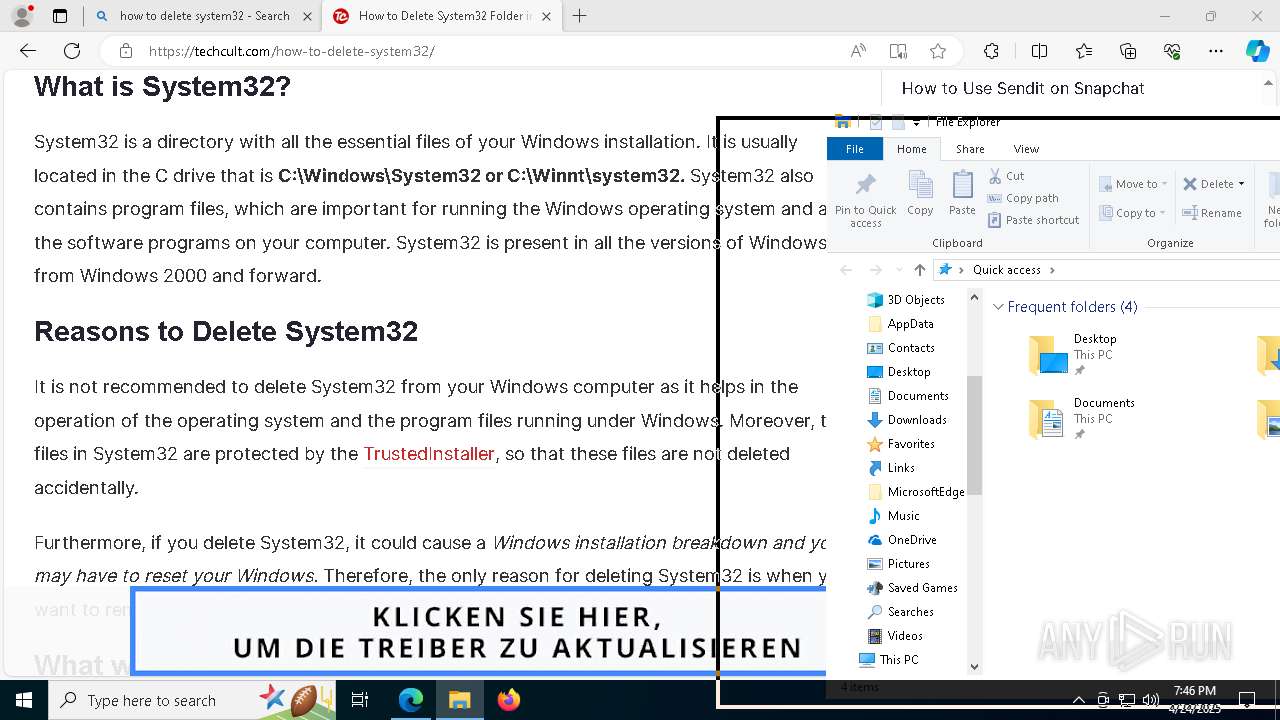The width and height of the screenshot is (1280, 720).
Task: Open Edge Settings and more menu
Action: coord(1216,51)
